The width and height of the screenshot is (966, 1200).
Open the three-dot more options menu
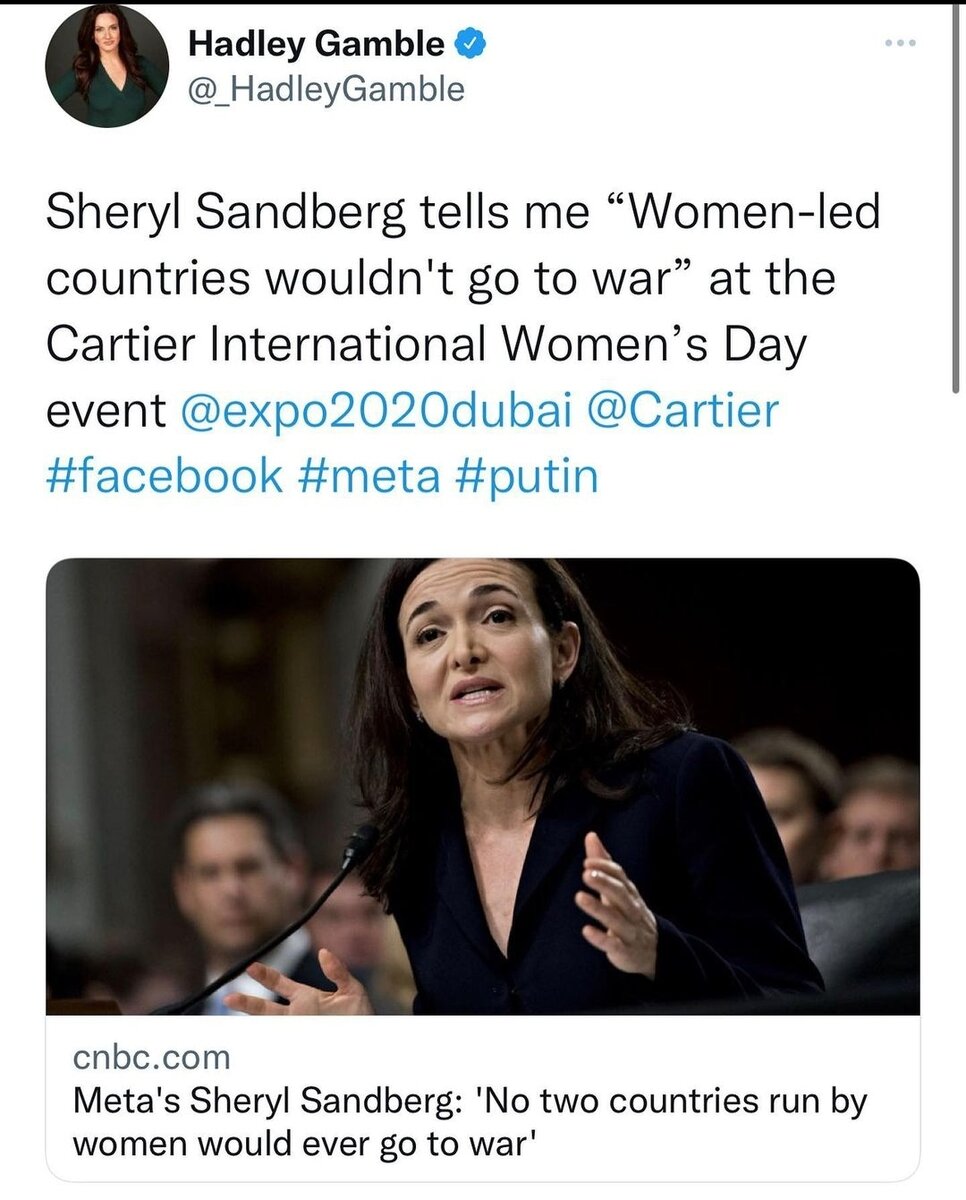[x=900, y=45]
